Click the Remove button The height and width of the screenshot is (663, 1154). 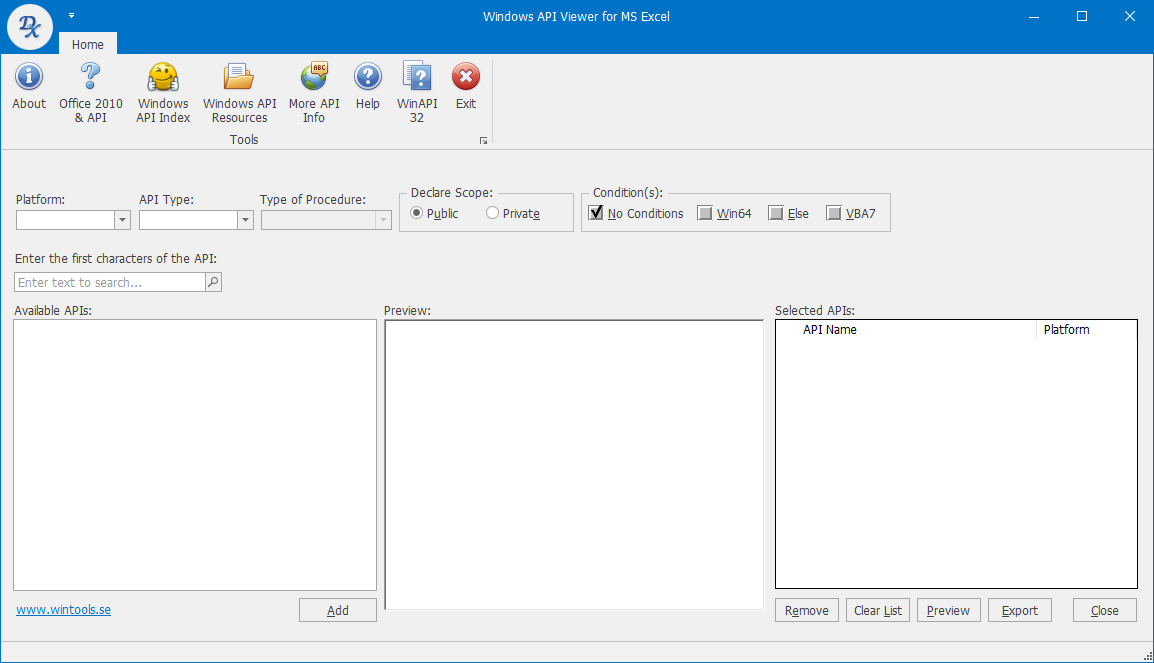(807, 610)
